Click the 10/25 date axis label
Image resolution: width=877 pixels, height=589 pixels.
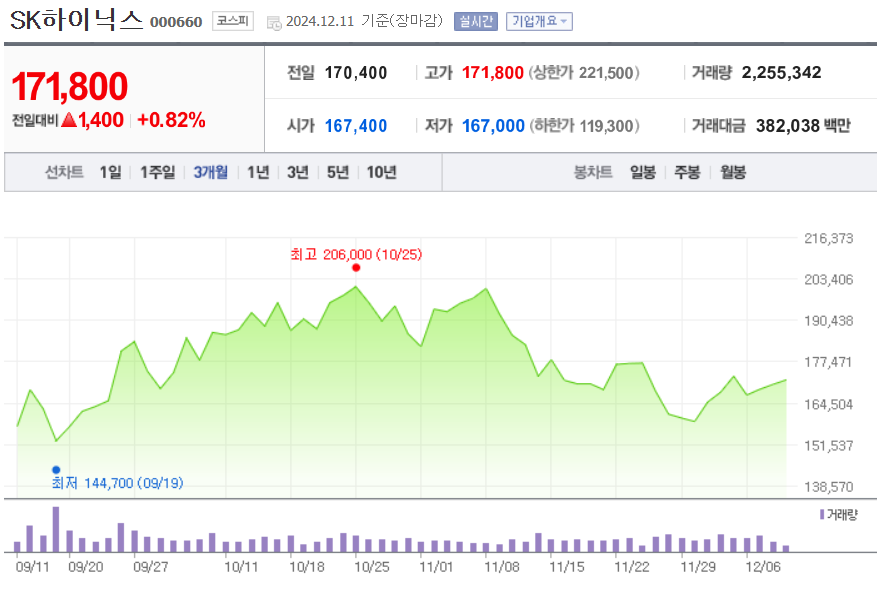pos(372,567)
